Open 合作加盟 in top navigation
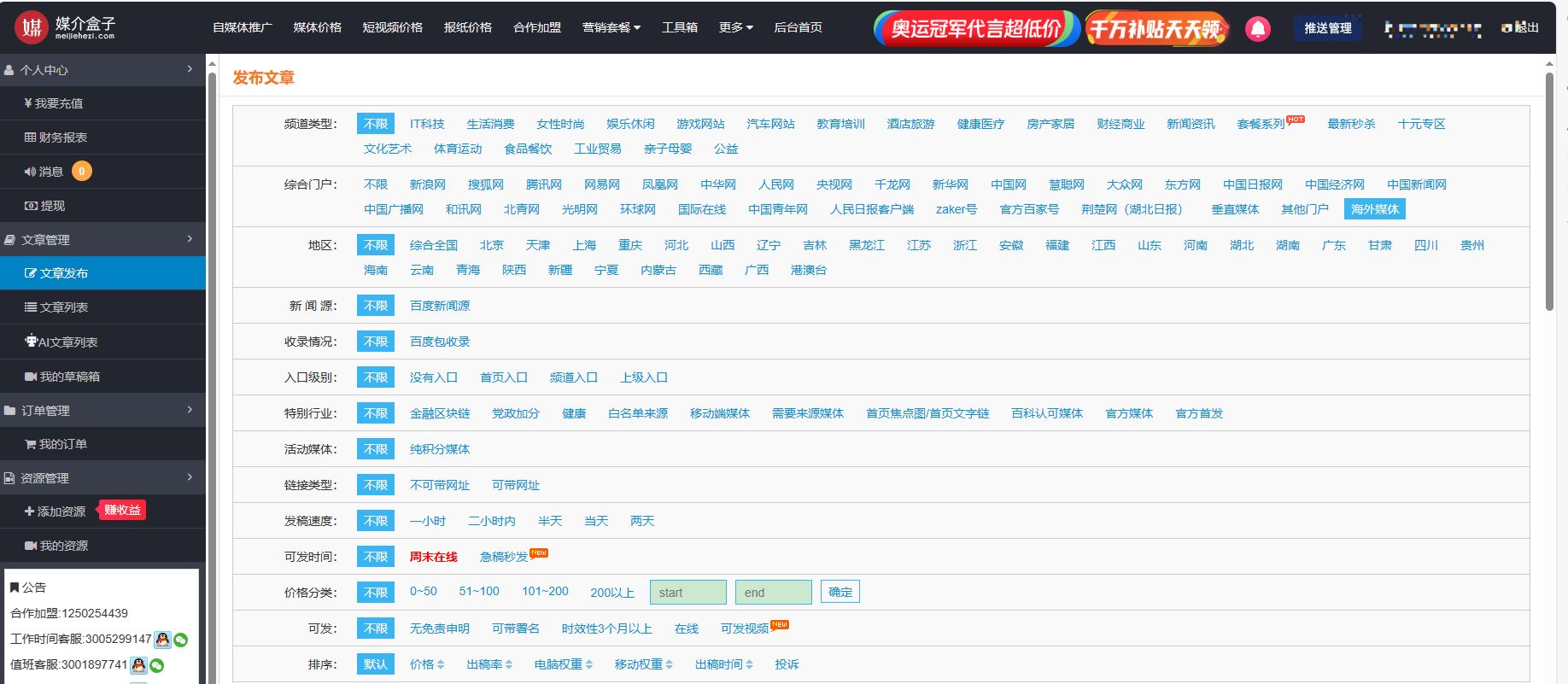The image size is (1568, 684). click(x=537, y=27)
